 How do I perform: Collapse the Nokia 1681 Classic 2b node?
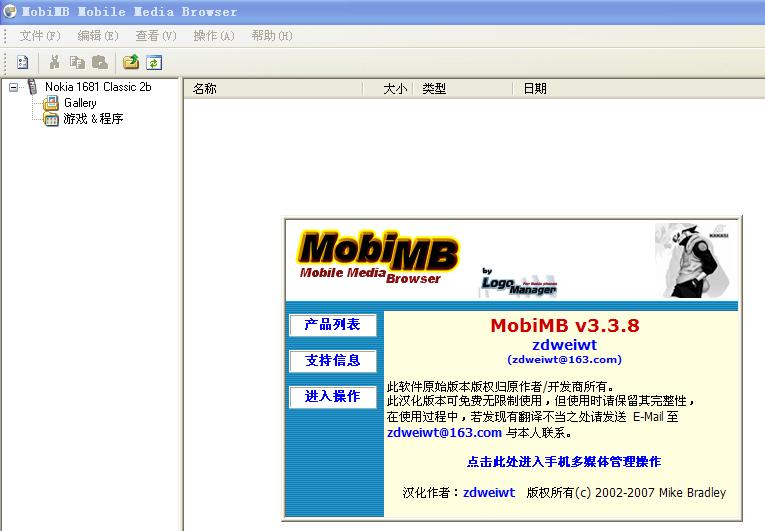(x=14, y=87)
